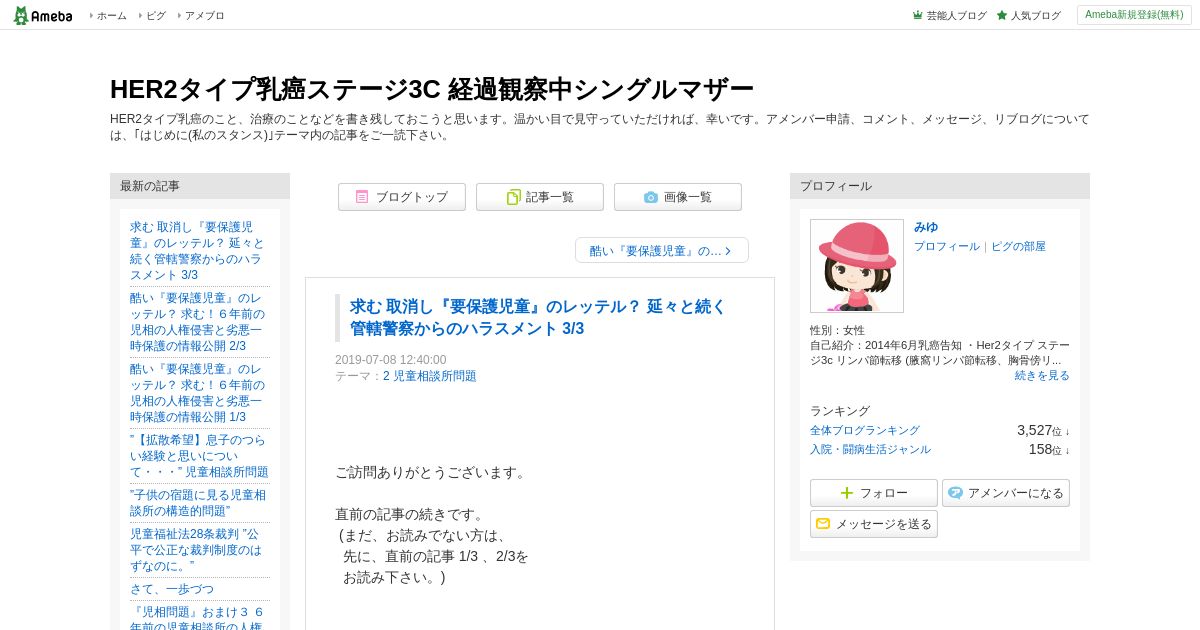Open the blog title HER2タイプ乳癌ステージ3C heading

[x=432, y=89]
